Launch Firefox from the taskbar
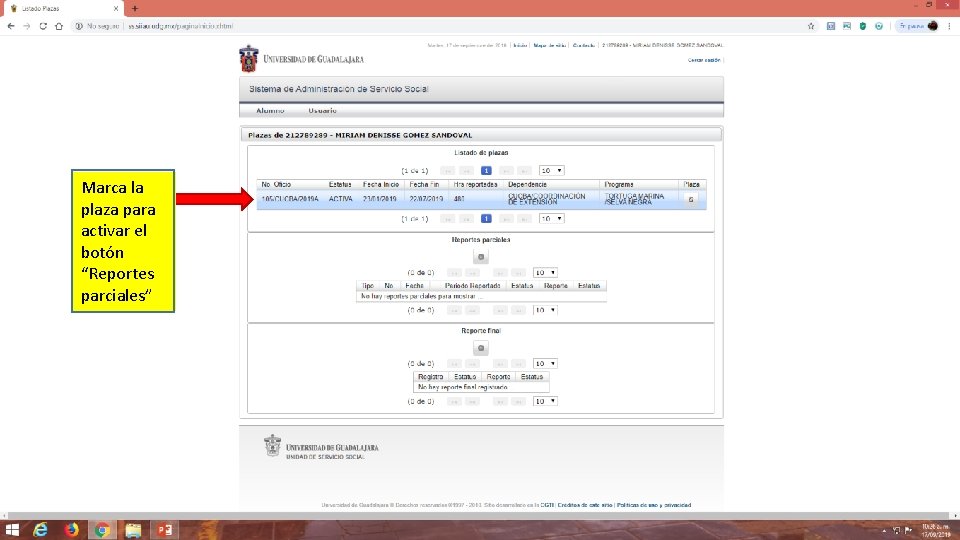The height and width of the screenshot is (540, 960). [x=72, y=530]
